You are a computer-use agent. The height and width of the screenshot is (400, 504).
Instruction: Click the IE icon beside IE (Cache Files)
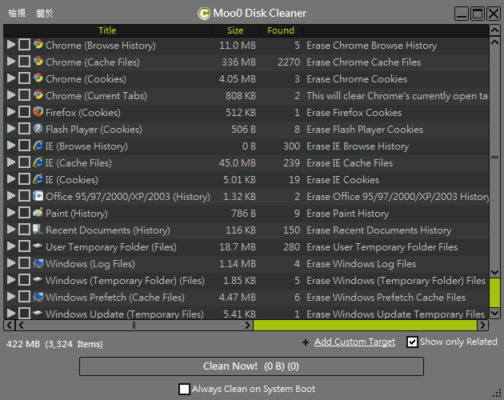[38, 162]
